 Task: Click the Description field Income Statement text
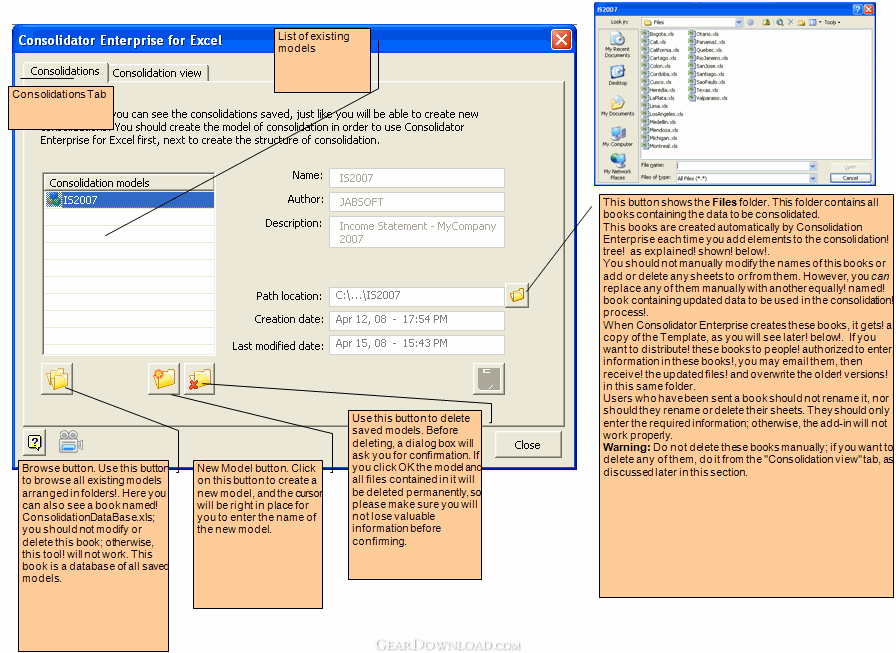tap(417, 232)
